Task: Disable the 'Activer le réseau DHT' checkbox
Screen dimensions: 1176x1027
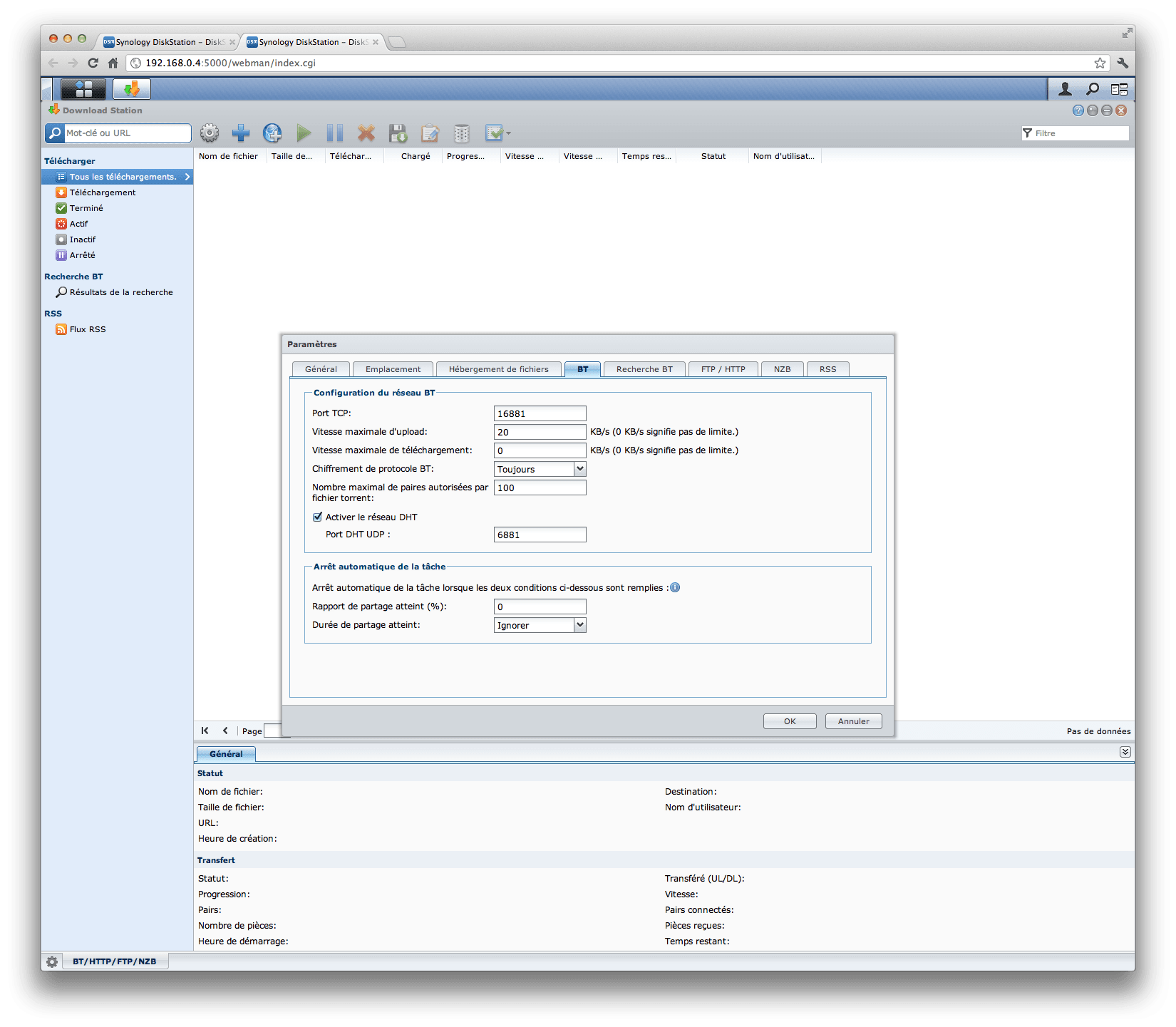Action: 318,517
